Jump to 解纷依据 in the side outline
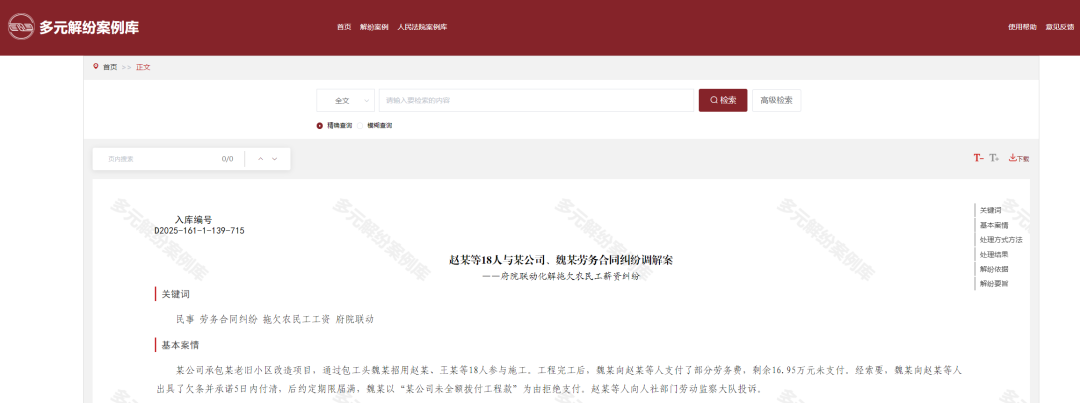The height and width of the screenshot is (403, 1080). [x=994, y=269]
